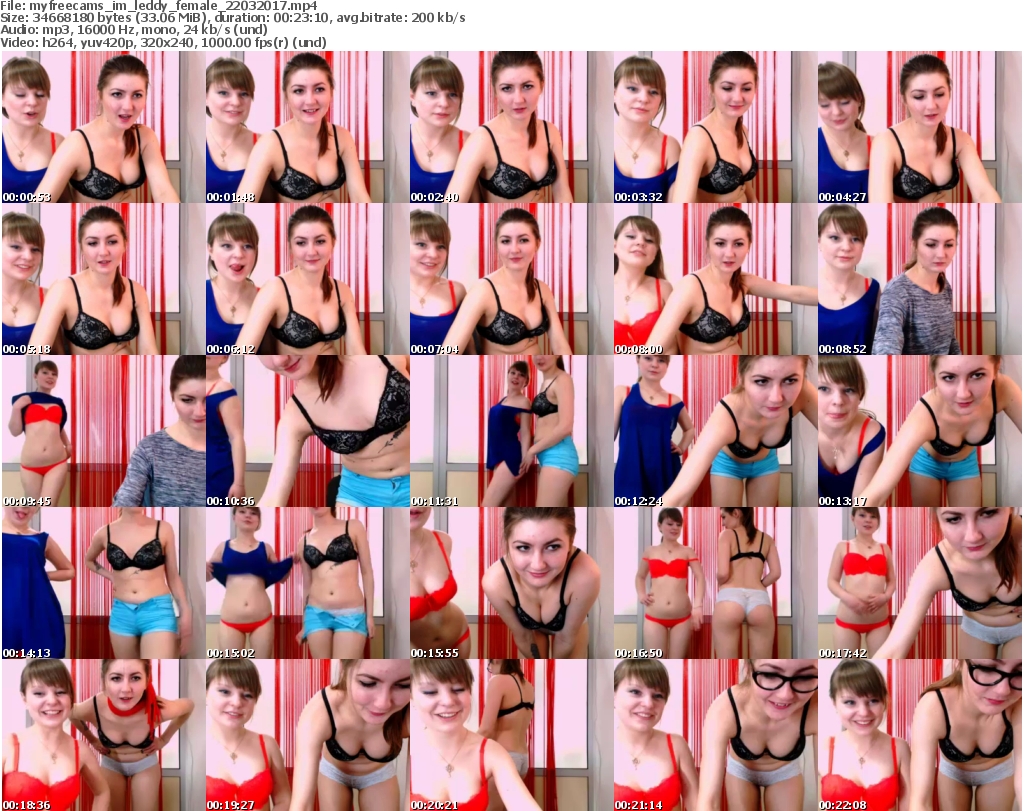Select the thumbnail stamped 00:01:48
Viewport: 1024px width, 811px height.
(308, 127)
